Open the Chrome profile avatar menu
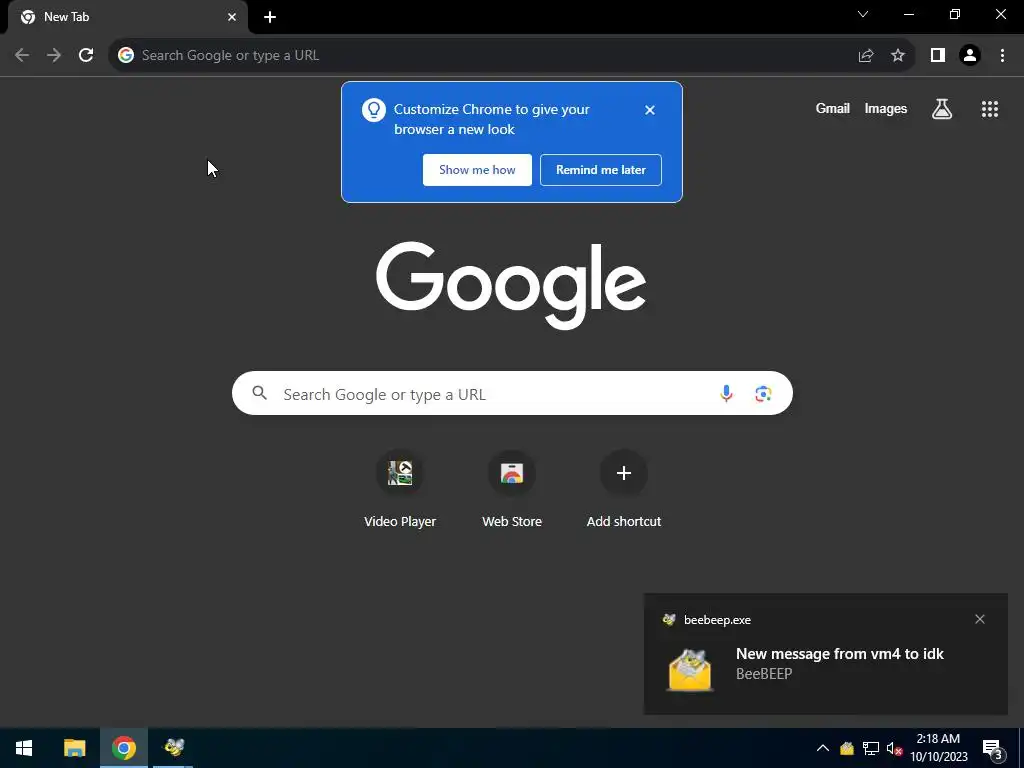 click(x=970, y=56)
